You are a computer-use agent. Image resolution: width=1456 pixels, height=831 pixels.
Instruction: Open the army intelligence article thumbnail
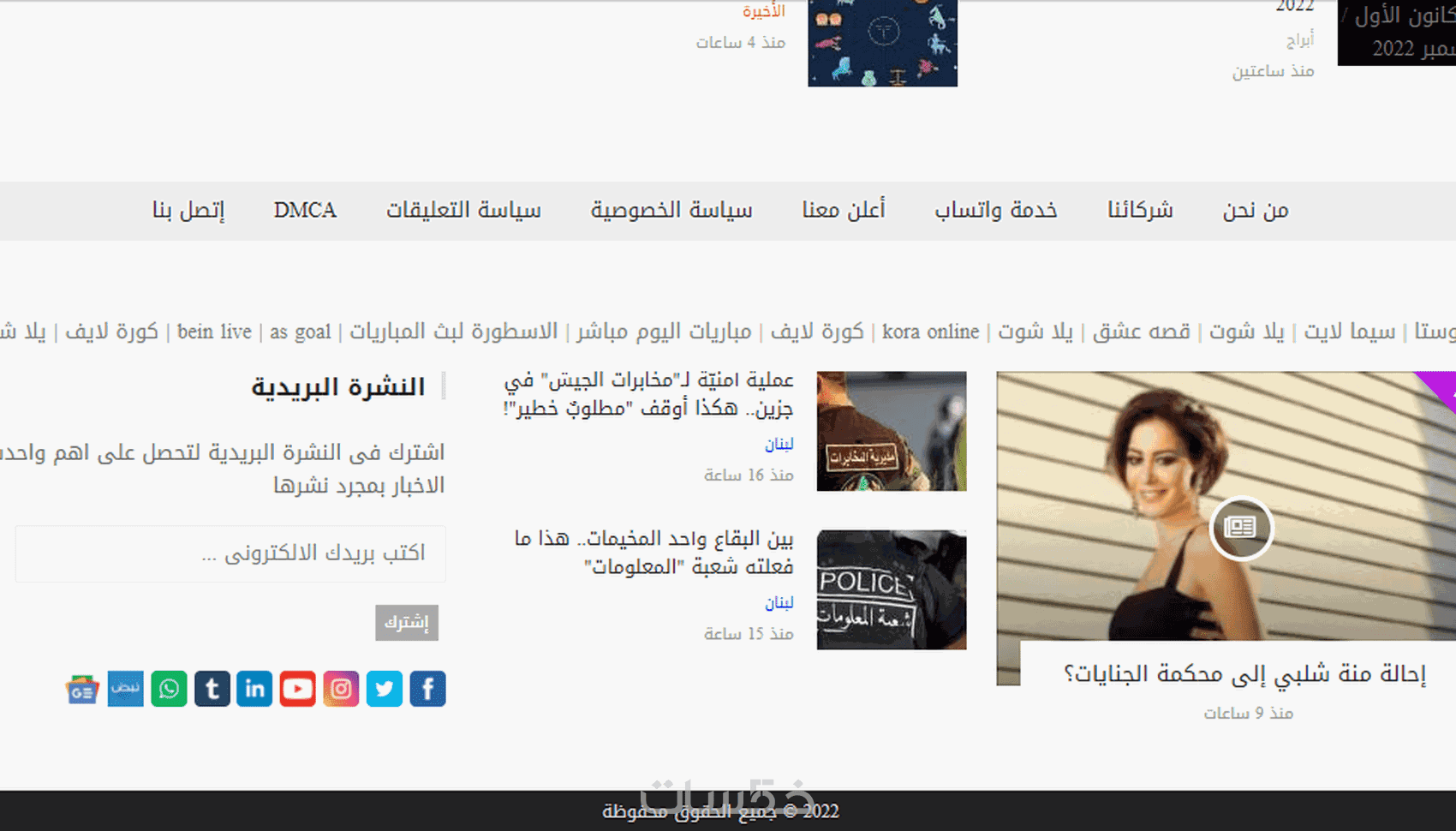(x=892, y=431)
